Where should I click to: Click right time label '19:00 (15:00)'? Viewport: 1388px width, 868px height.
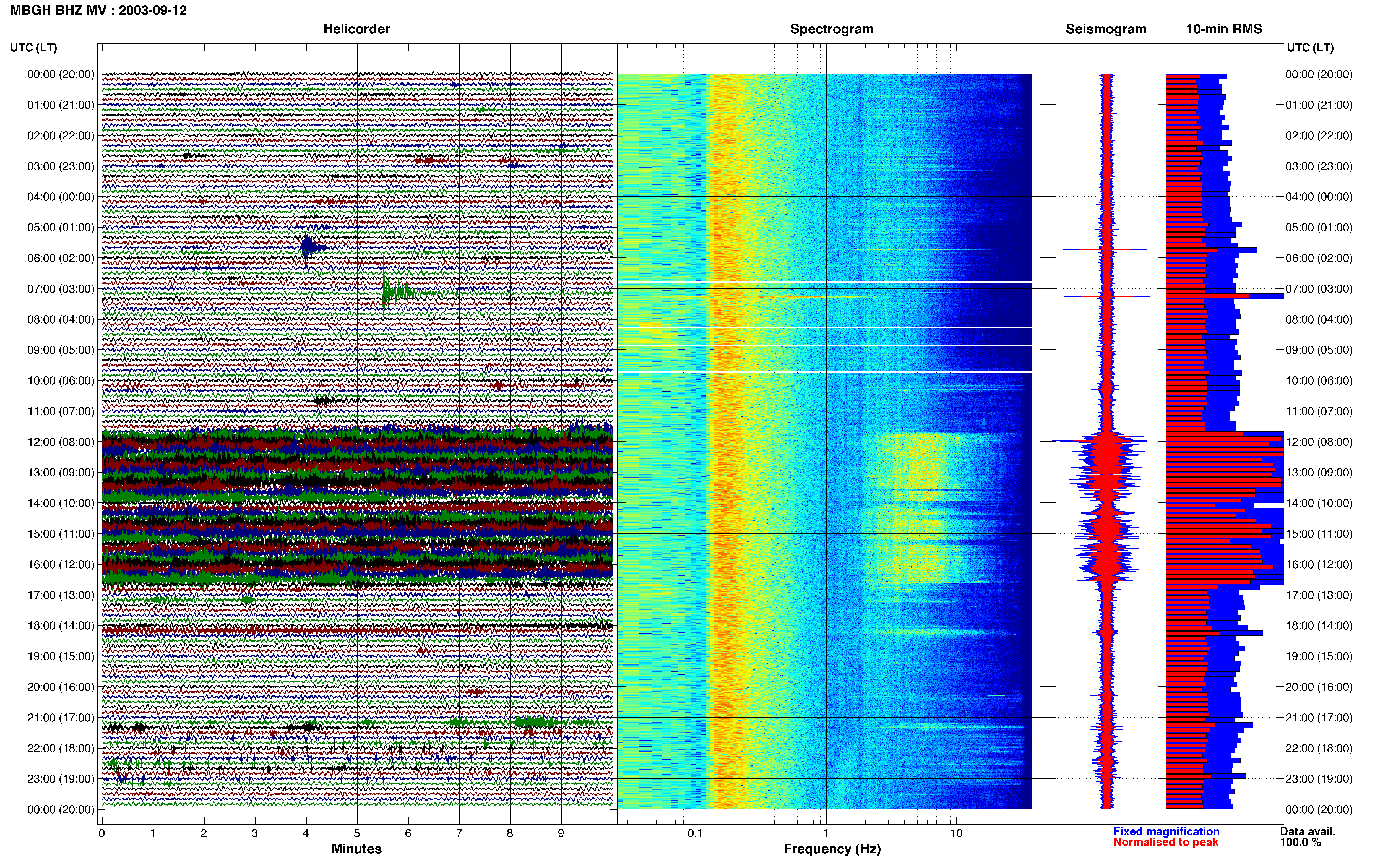(1319, 656)
